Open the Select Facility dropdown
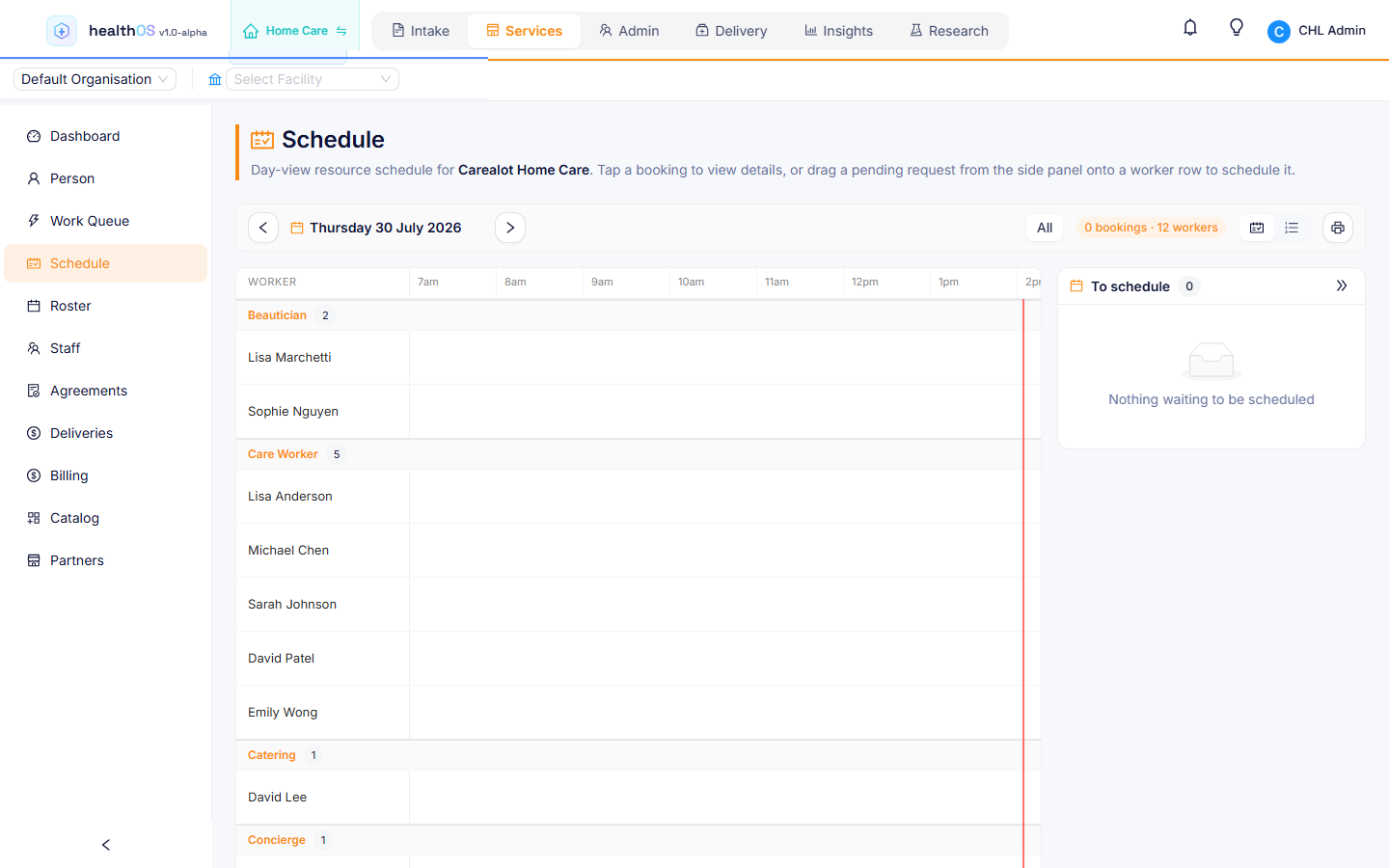 point(313,79)
